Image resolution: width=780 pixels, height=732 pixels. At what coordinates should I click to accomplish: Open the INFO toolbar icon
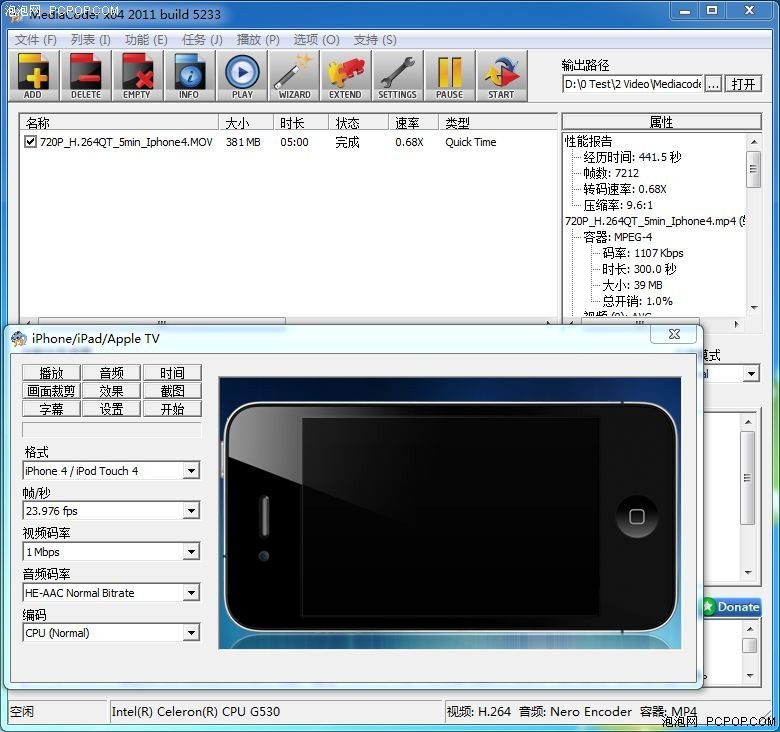point(190,76)
